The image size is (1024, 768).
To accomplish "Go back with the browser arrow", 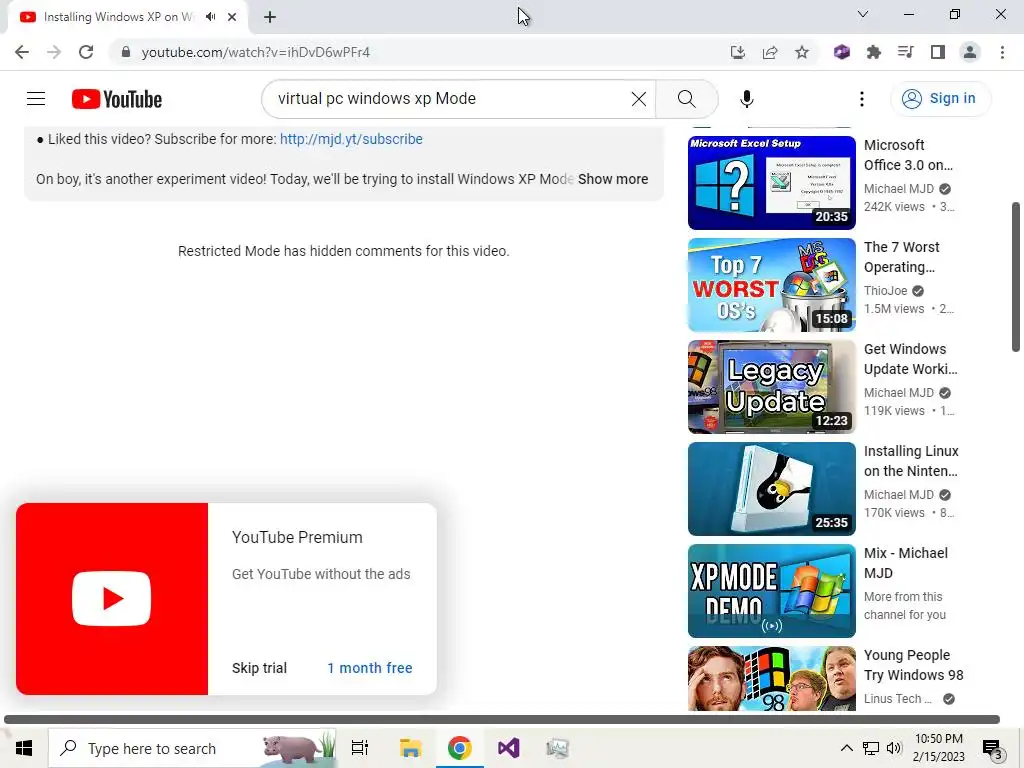I will pos(22,52).
